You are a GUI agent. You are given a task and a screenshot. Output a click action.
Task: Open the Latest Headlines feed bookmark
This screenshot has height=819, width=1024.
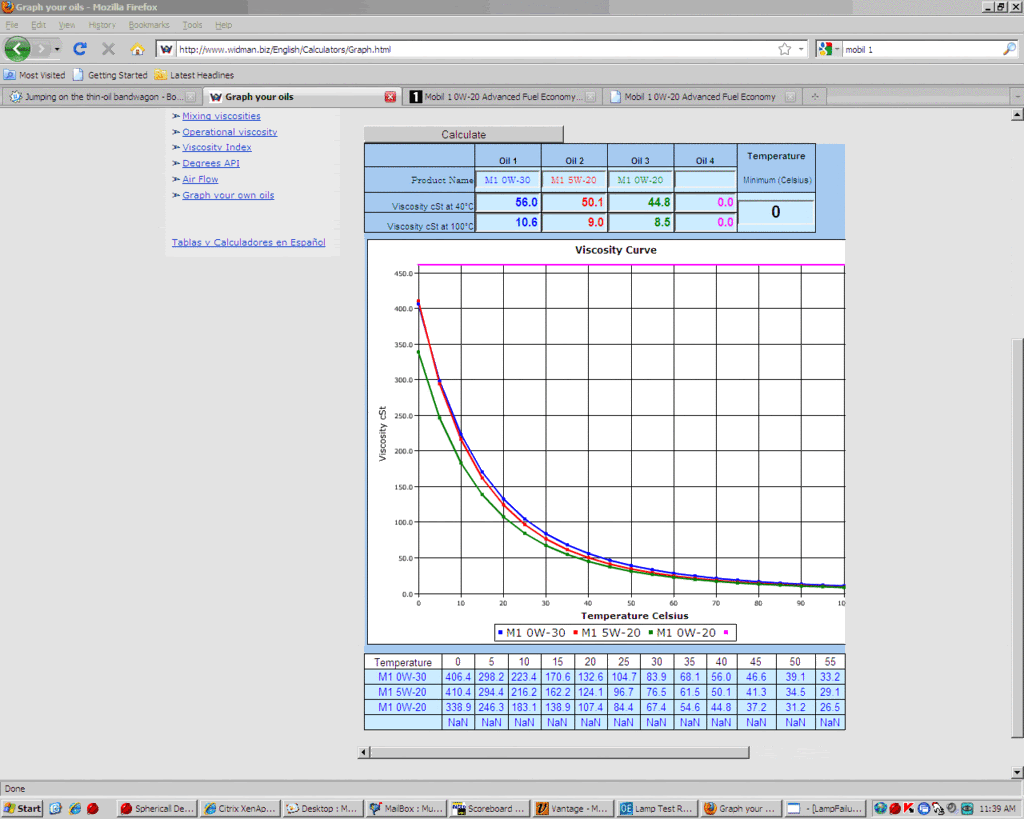(x=194, y=75)
